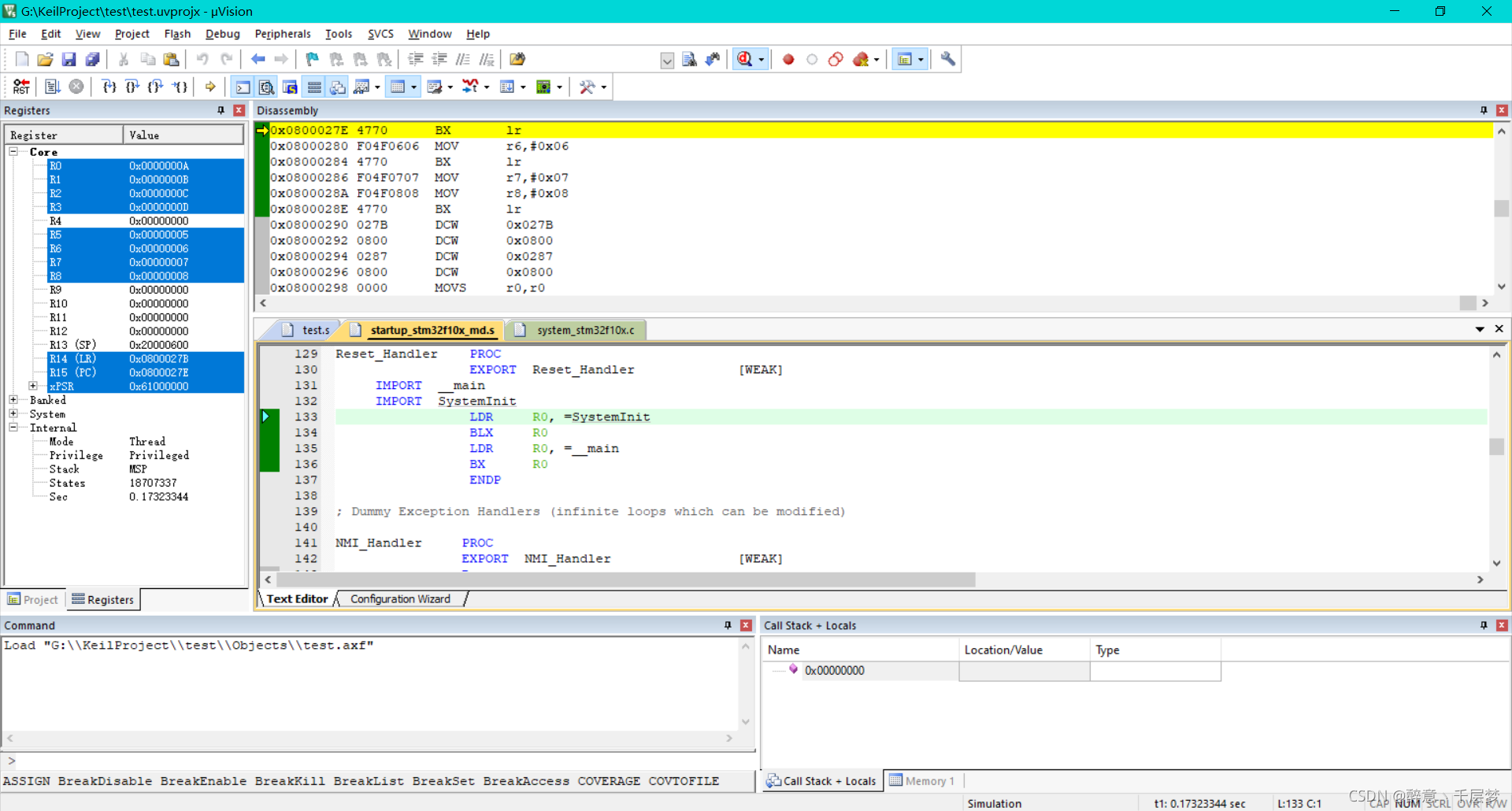
Task: Click the Paste clipboard icon
Action: coord(171,59)
